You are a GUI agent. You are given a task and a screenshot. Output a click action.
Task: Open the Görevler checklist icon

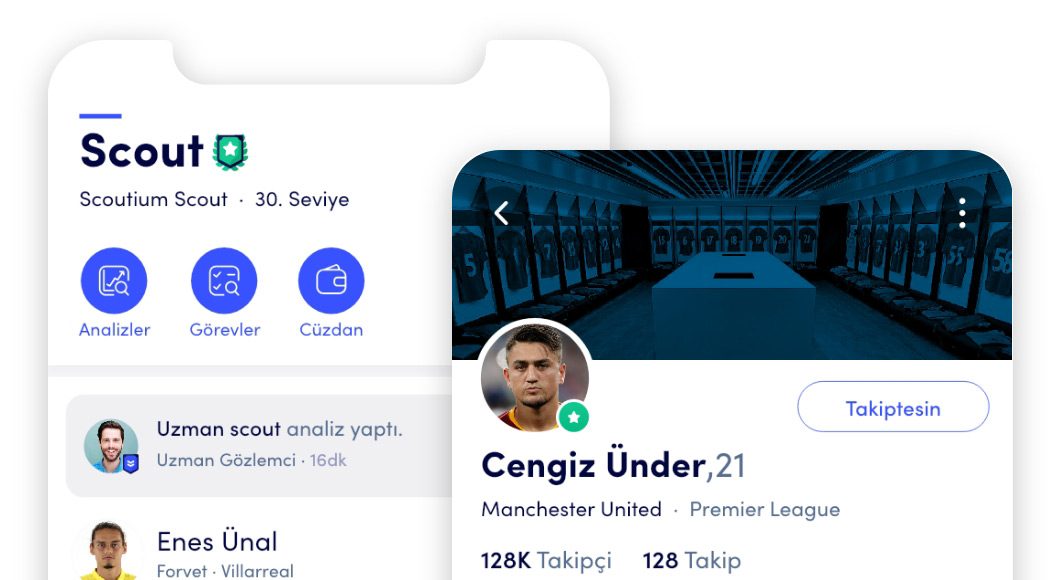pos(224,280)
